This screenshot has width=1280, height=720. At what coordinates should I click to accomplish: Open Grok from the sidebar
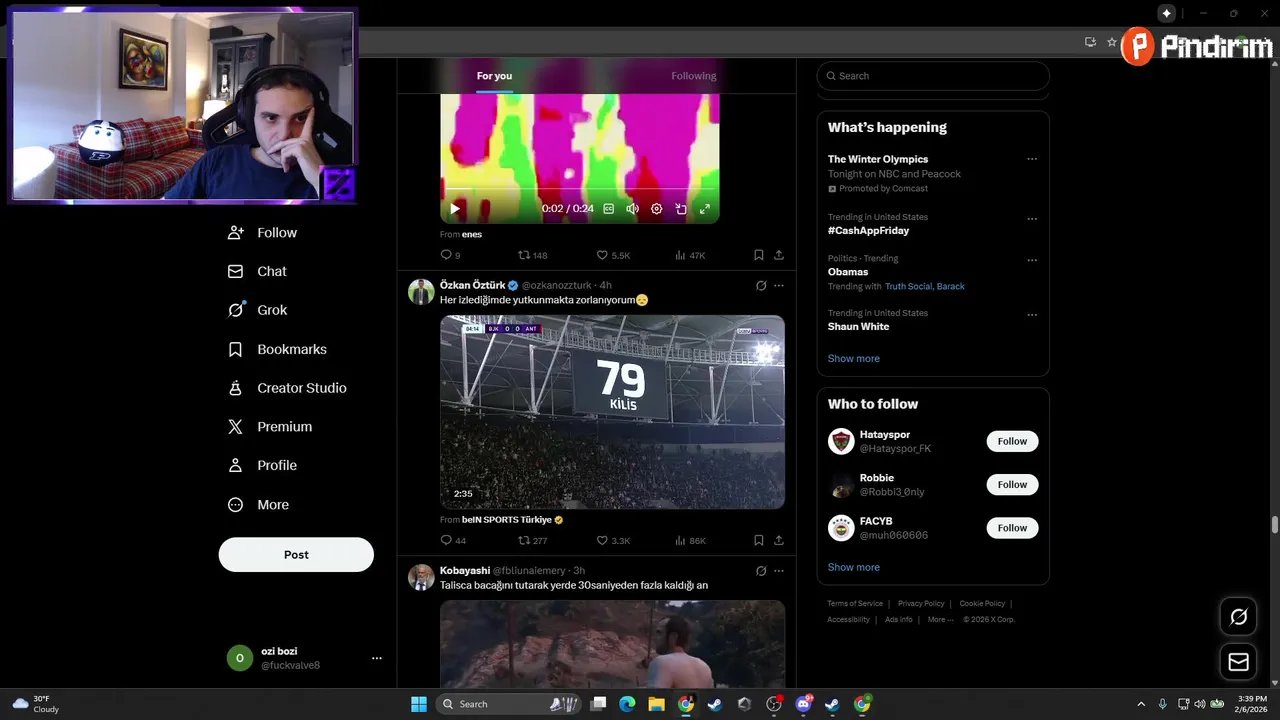tap(258, 310)
